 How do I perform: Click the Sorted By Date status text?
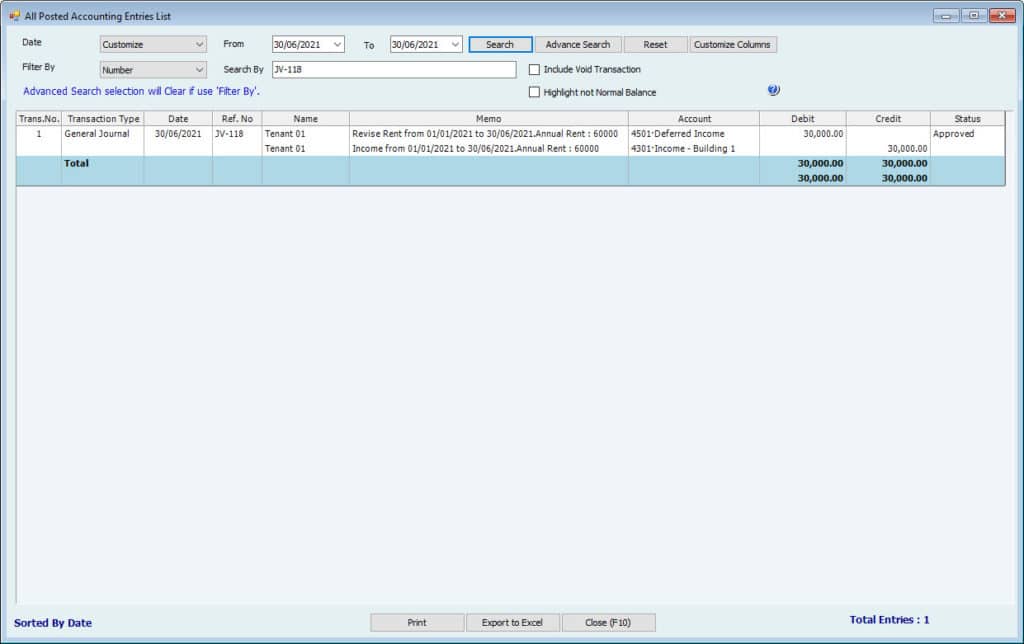click(53, 623)
